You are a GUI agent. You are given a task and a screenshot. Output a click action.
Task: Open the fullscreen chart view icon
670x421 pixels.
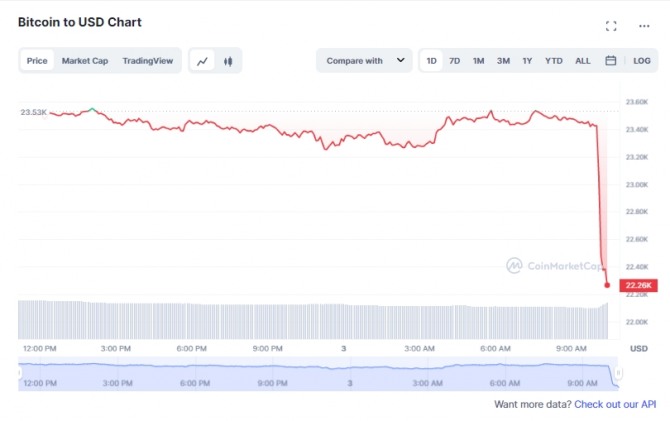pos(611,26)
